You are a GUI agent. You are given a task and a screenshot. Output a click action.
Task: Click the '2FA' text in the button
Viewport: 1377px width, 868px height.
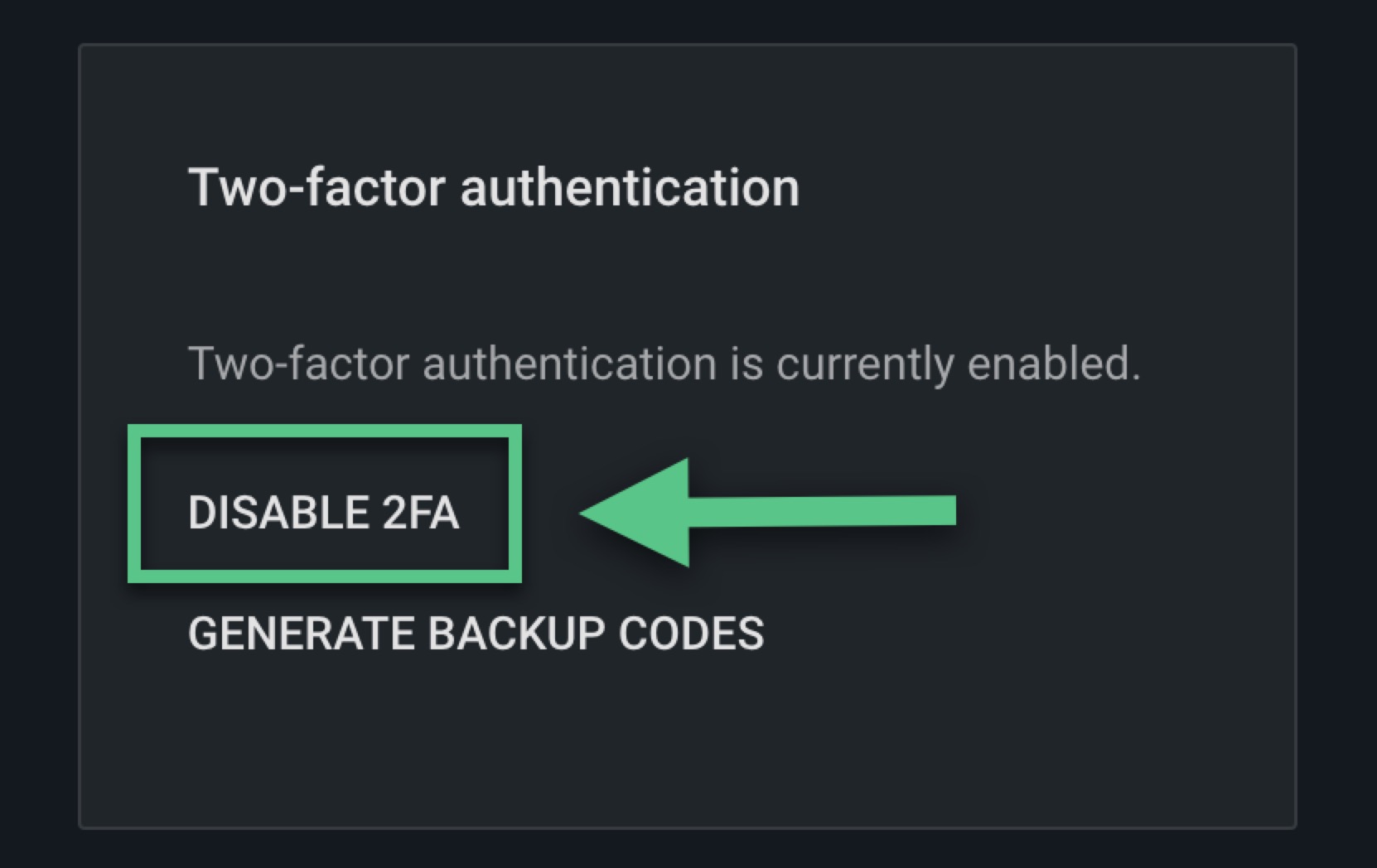[420, 512]
